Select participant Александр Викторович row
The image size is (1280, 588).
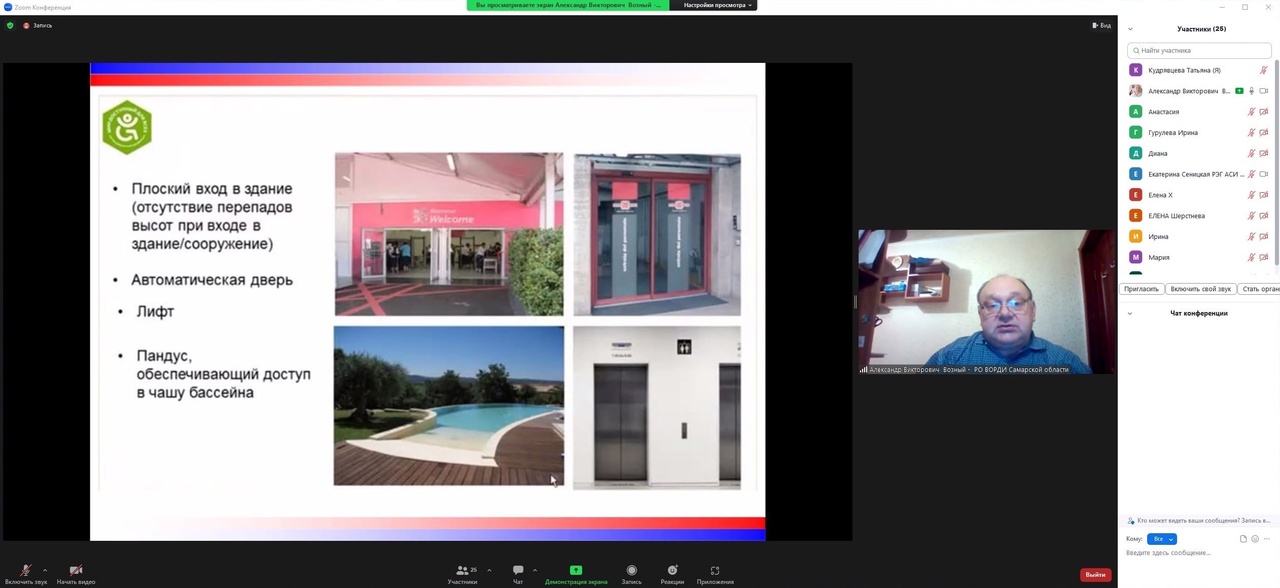[x=1199, y=91]
